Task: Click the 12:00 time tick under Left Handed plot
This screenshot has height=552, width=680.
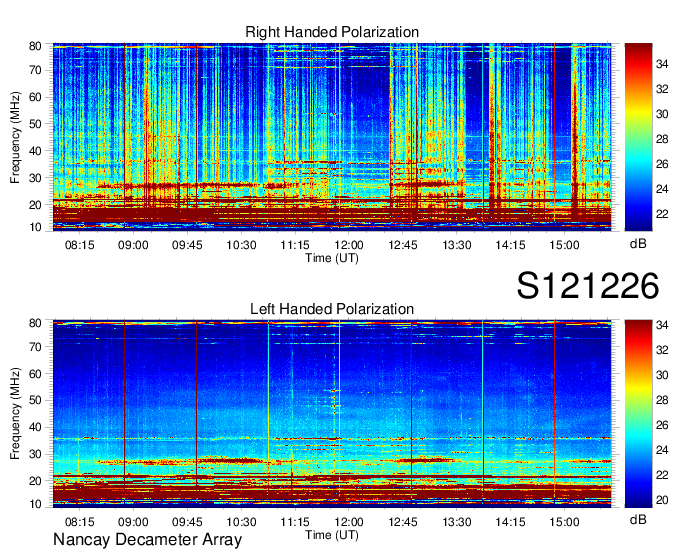Action: (x=349, y=522)
